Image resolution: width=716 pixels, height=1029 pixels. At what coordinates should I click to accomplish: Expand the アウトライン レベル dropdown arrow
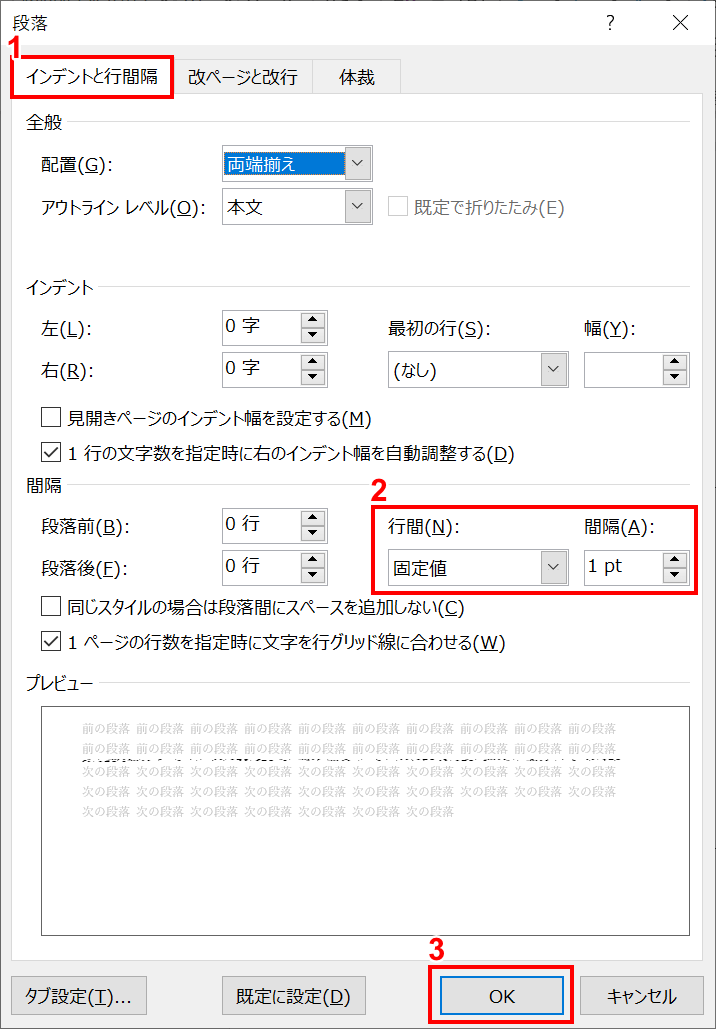coord(357,207)
